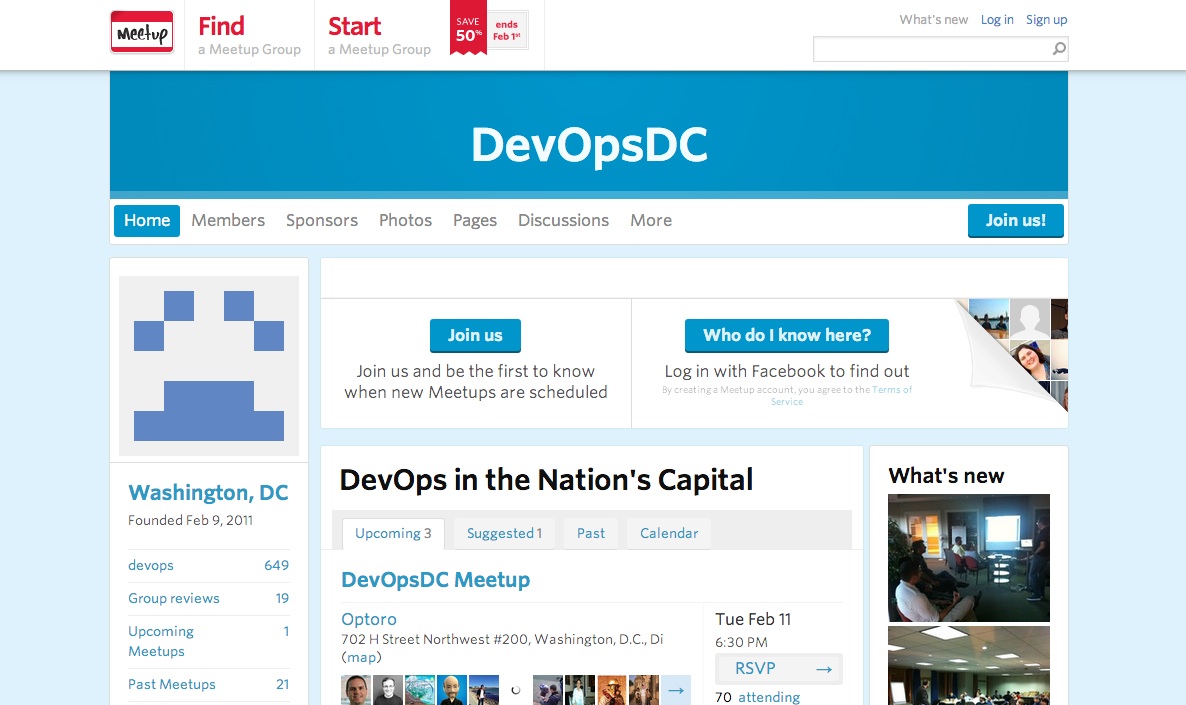Screen dimensions: 1186x705
Task: Click the DevOpsDC banner title
Action: pos(589,144)
